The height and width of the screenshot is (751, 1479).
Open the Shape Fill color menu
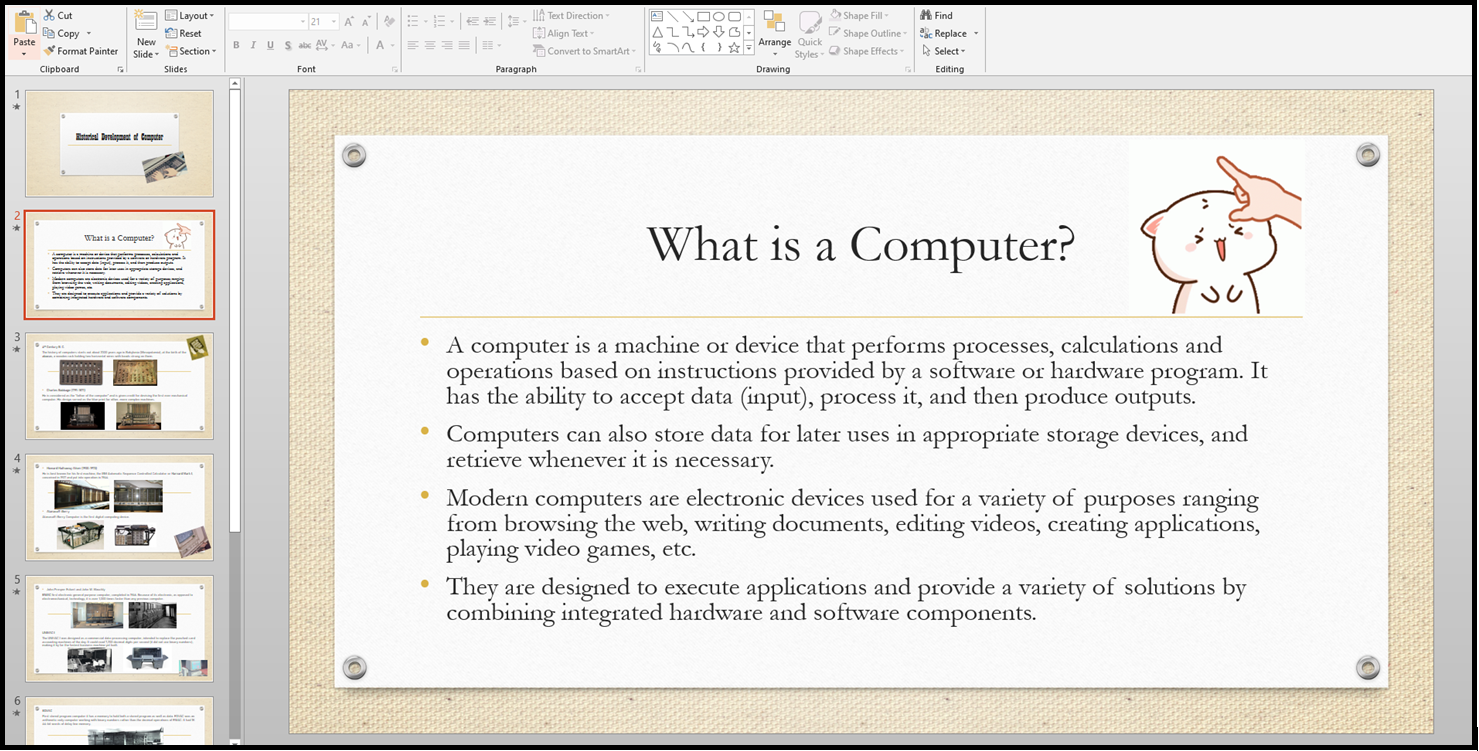click(x=859, y=15)
